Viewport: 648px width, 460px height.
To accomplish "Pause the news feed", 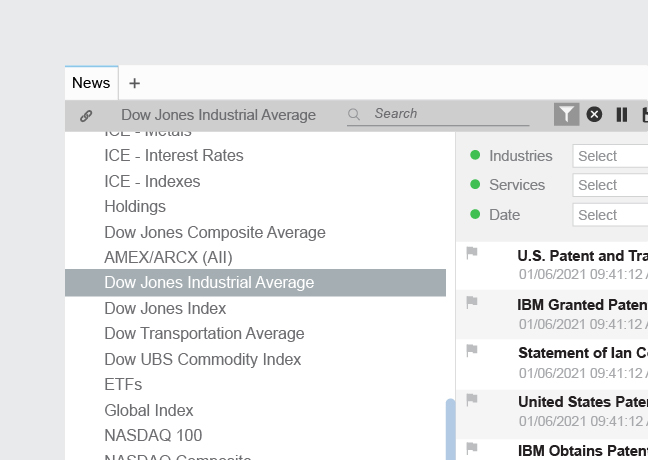I will pyautogui.click(x=622, y=114).
